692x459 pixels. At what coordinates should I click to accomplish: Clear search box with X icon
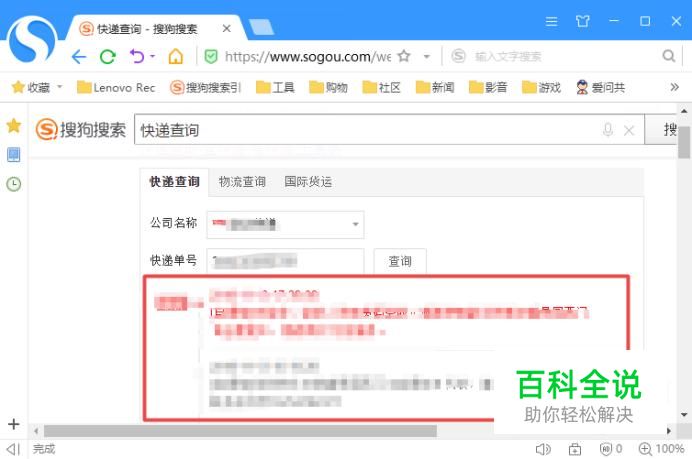(629, 130)
